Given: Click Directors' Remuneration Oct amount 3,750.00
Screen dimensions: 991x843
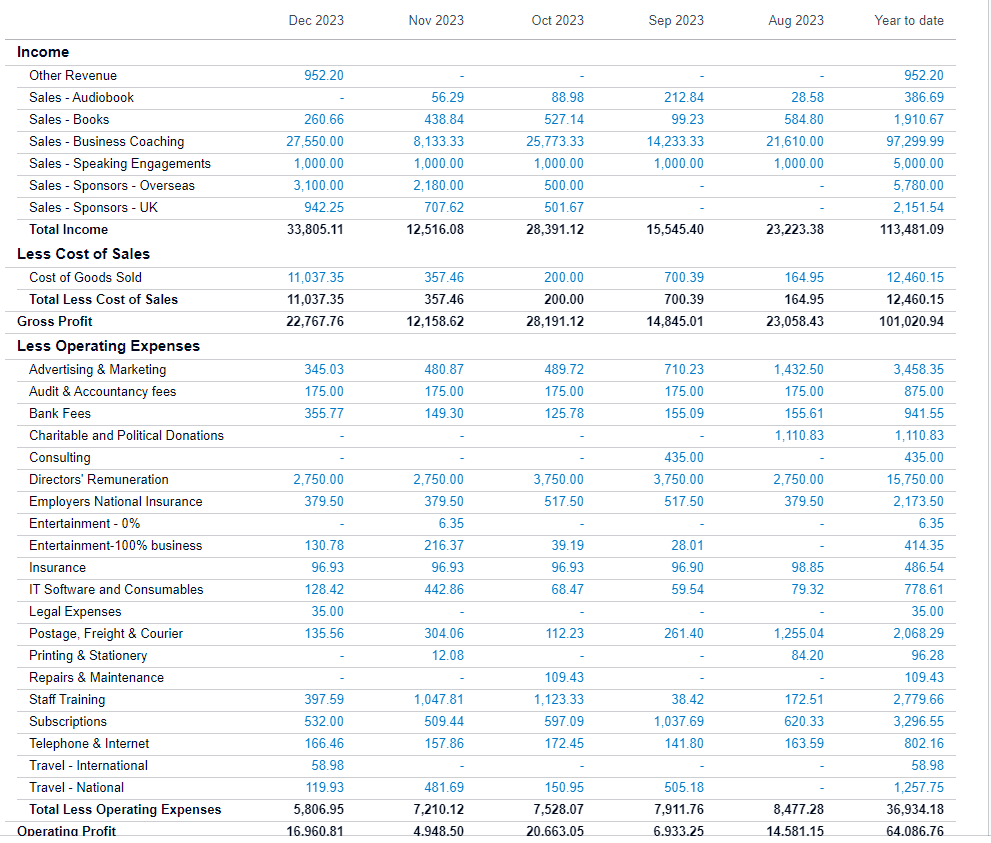Looking at the screenshot, I should click(559, 480).
